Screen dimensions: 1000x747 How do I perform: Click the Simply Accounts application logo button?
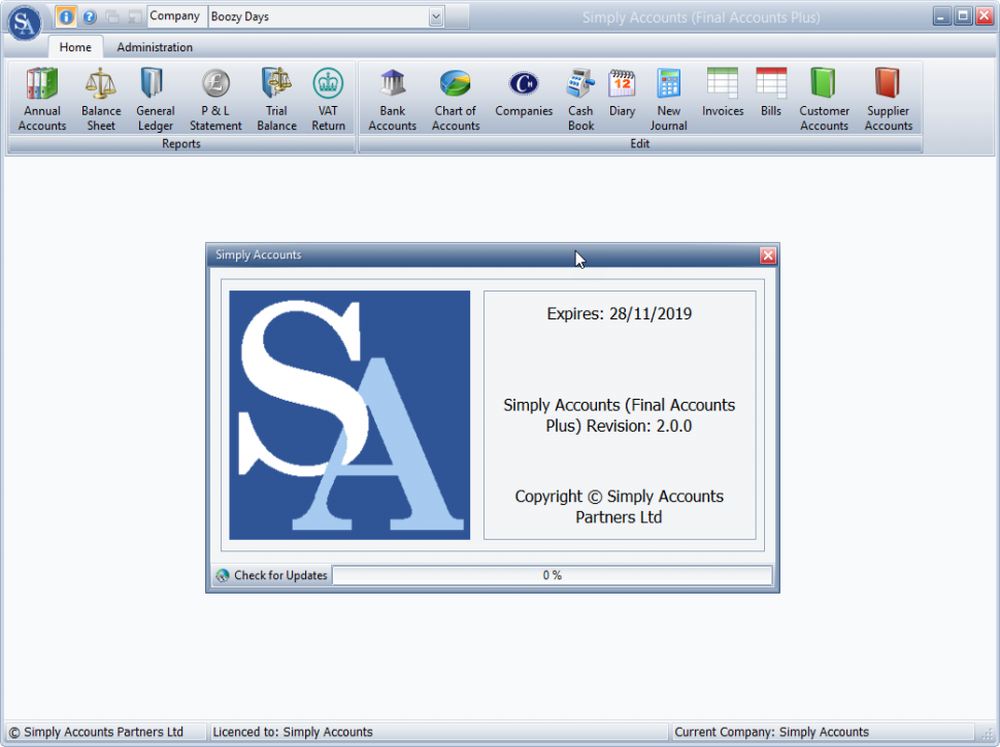(x=24, y=22)
